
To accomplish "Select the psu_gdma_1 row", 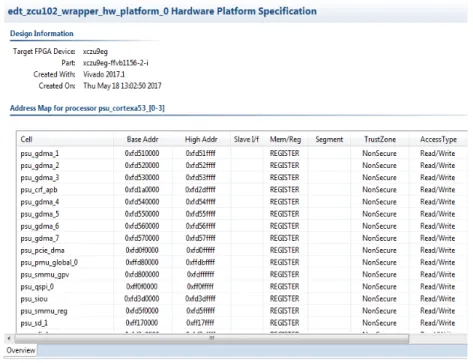I will point(242,153).
